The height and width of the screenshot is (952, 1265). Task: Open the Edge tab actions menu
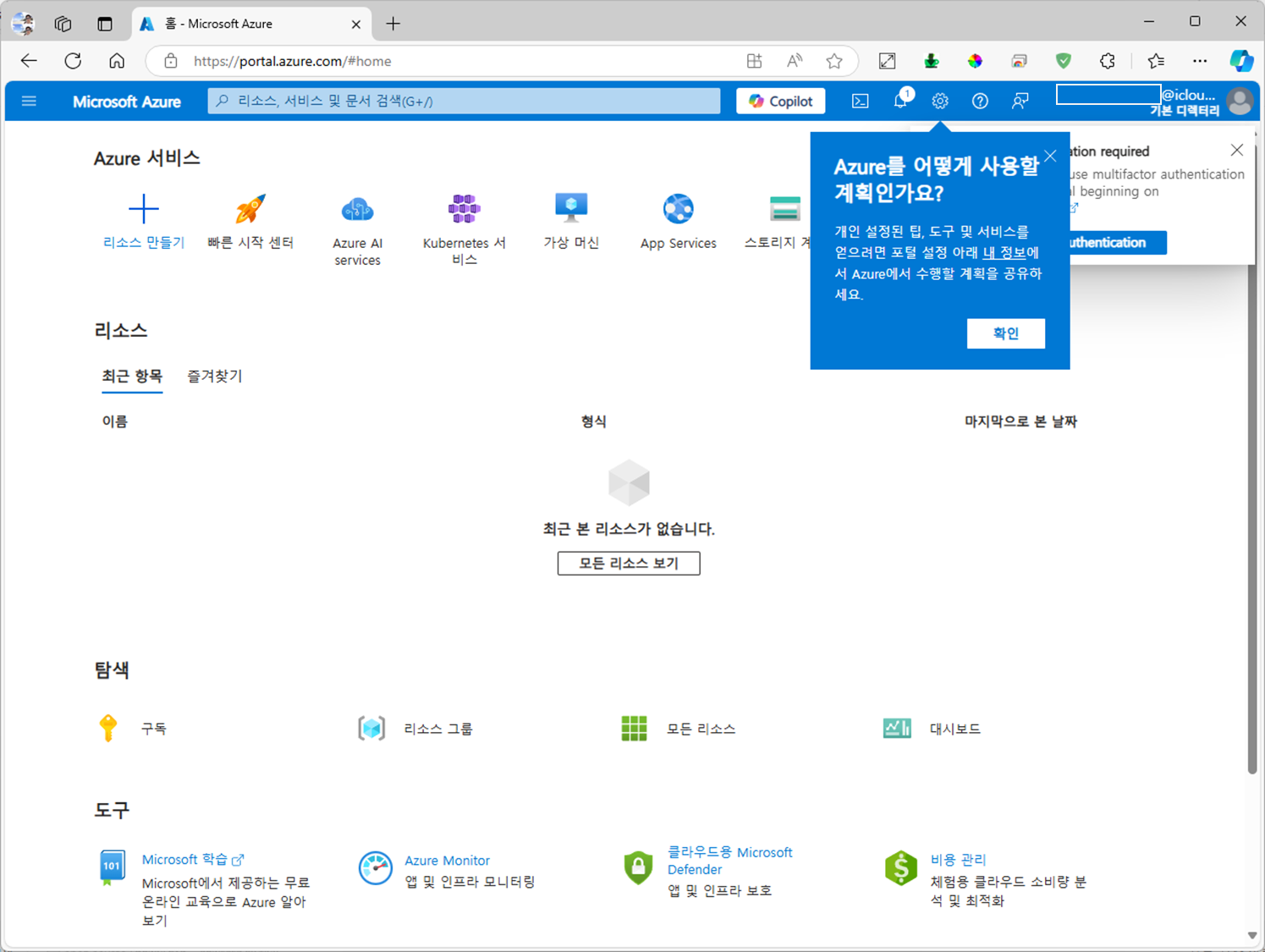(x=105, y=24)
